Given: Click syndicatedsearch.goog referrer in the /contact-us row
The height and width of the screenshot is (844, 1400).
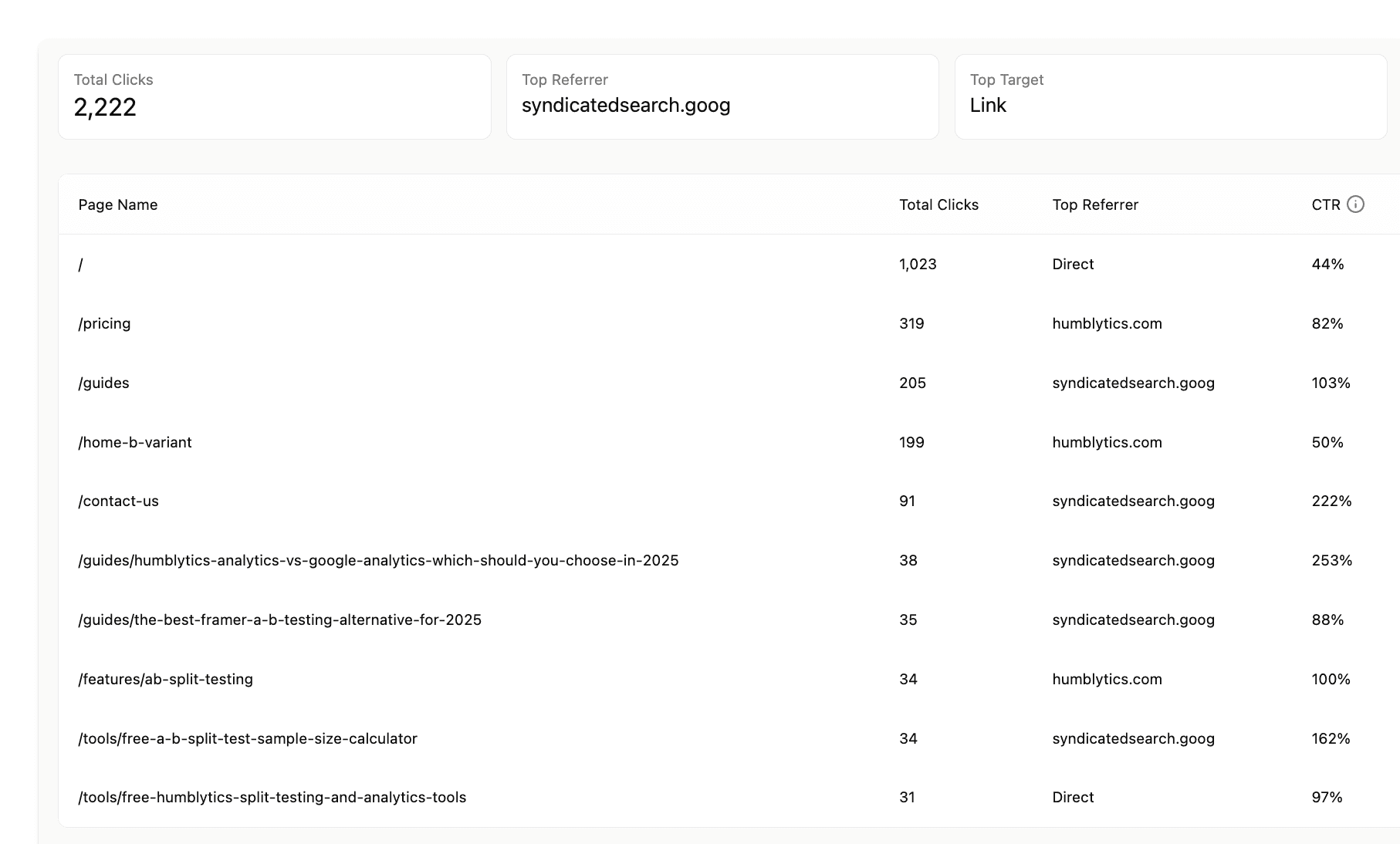Looking at the screenshot, I should coord(1133,501).
